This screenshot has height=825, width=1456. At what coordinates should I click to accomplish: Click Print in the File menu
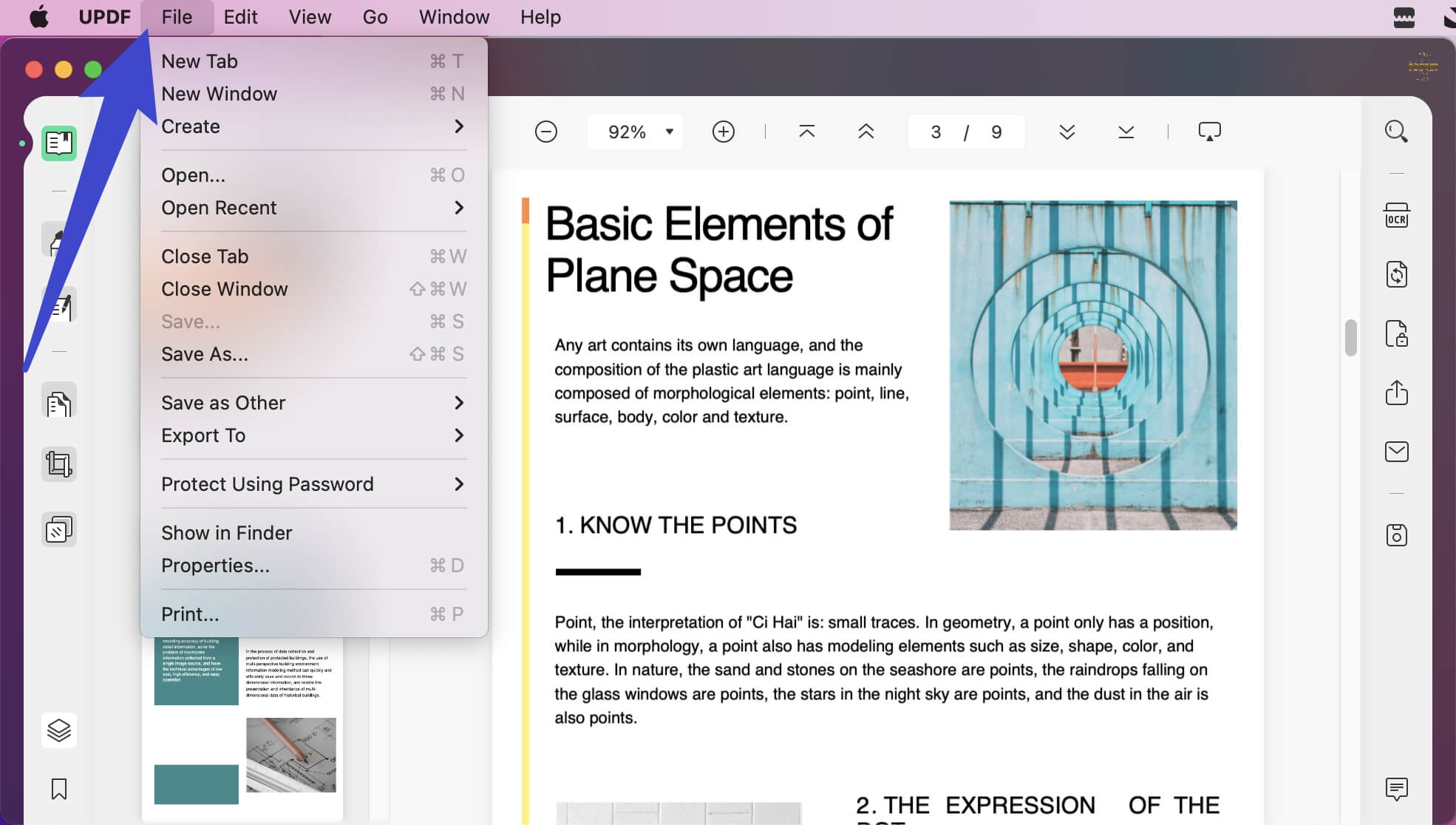(x=190, y=614)
